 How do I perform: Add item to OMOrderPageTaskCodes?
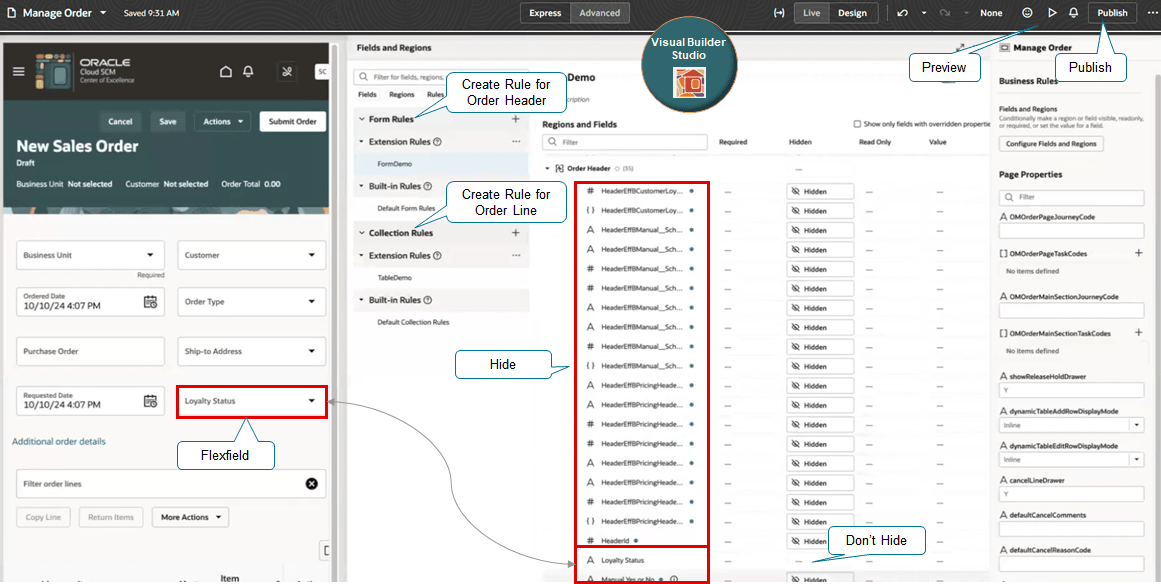(1139, 253)
